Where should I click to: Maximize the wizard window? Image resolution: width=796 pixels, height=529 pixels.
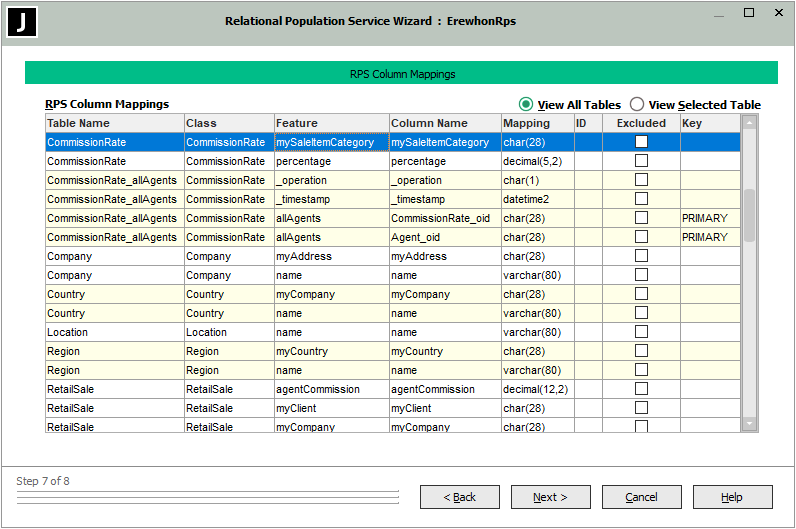(749, 13)
